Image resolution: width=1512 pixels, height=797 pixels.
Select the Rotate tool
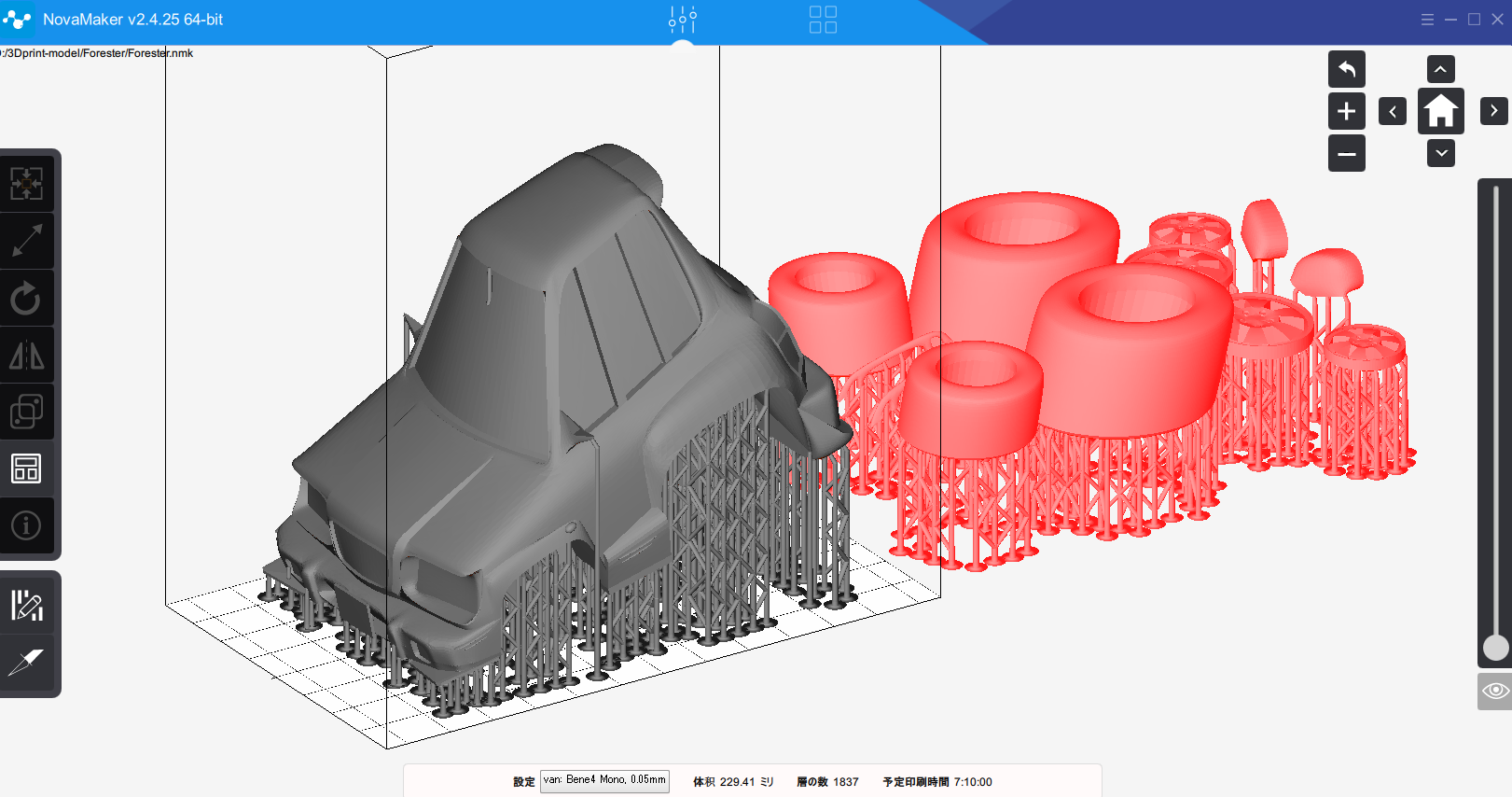click(26, 299)
